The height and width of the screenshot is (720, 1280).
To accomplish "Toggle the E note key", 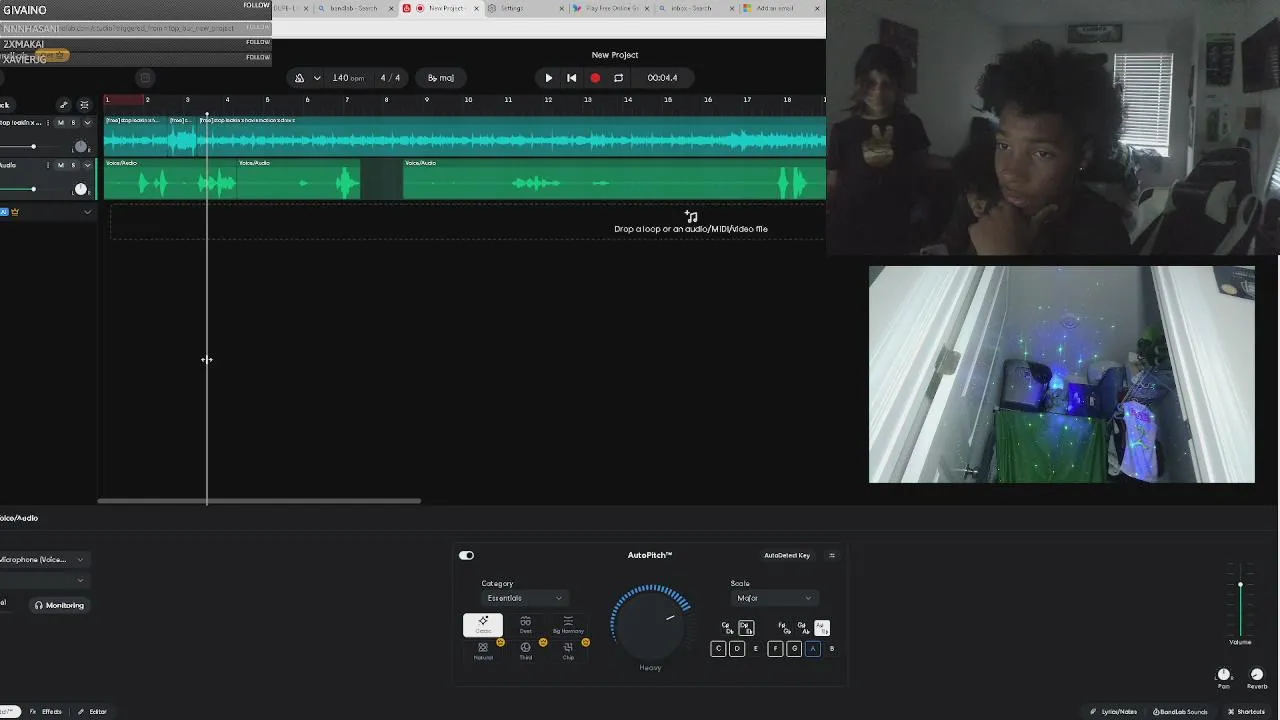I will [755, 649].
